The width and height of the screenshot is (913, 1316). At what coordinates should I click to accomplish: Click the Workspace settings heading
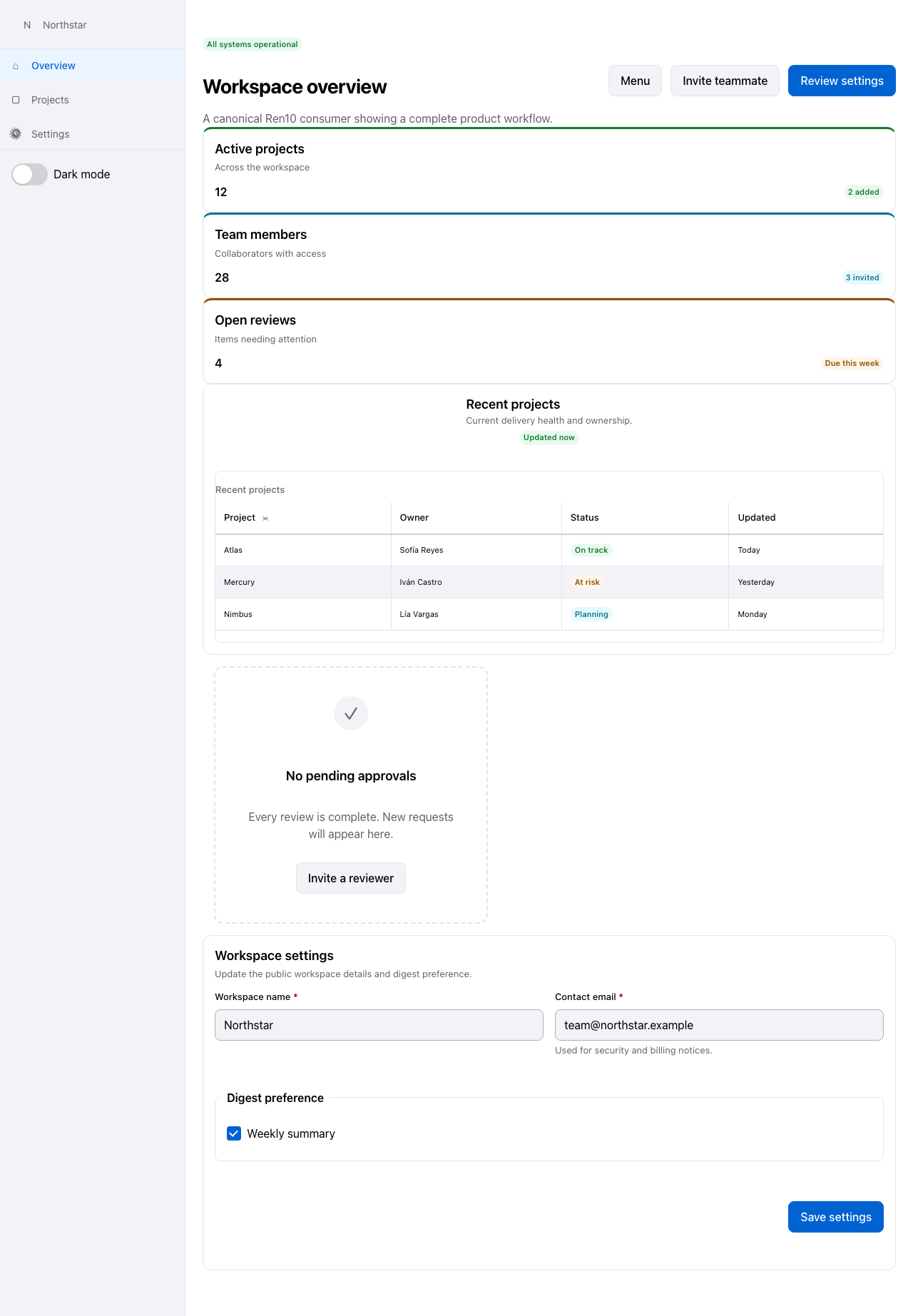click(274, 956)
